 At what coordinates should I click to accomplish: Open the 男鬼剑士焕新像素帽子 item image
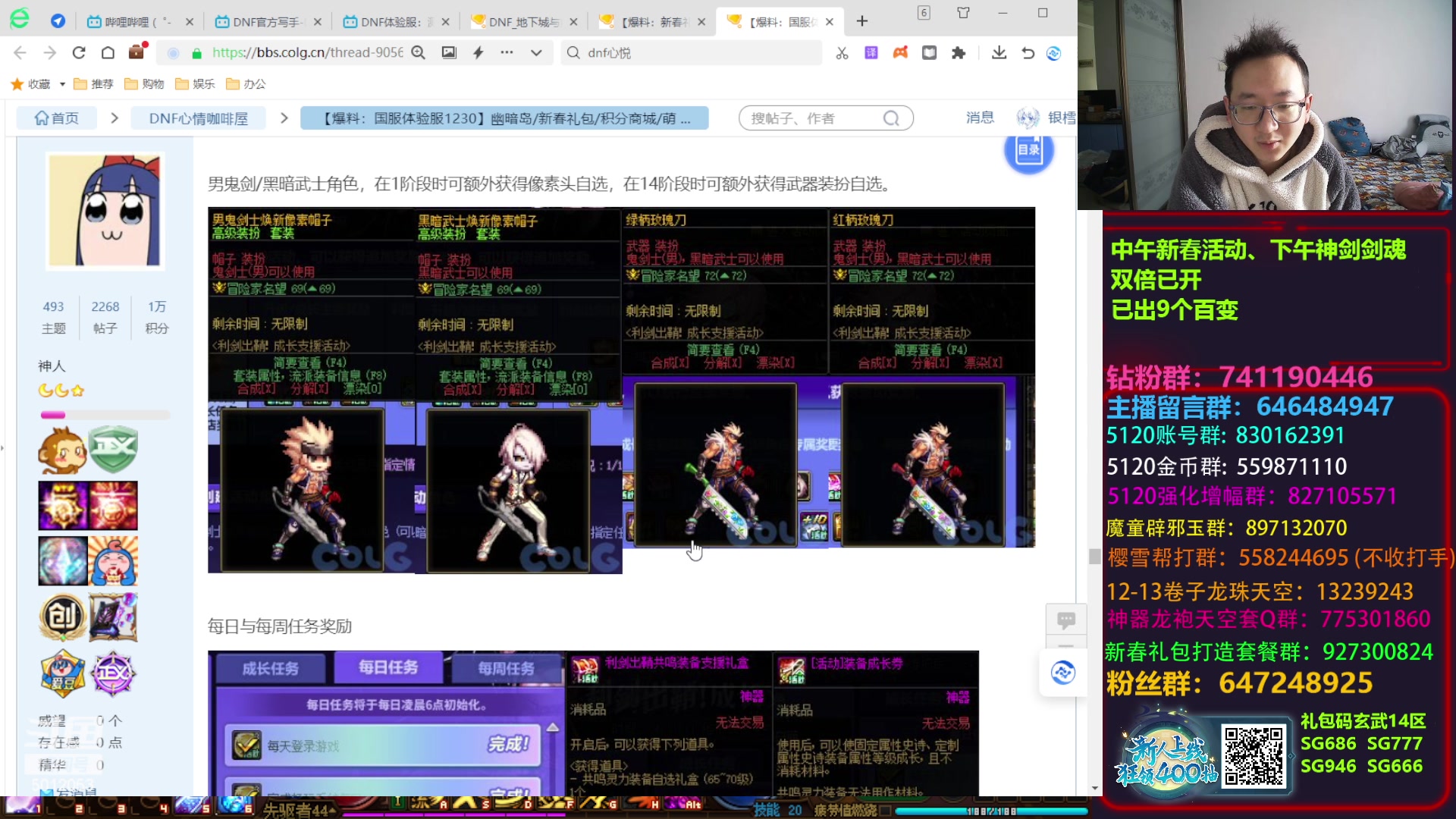tap(312, 391)
